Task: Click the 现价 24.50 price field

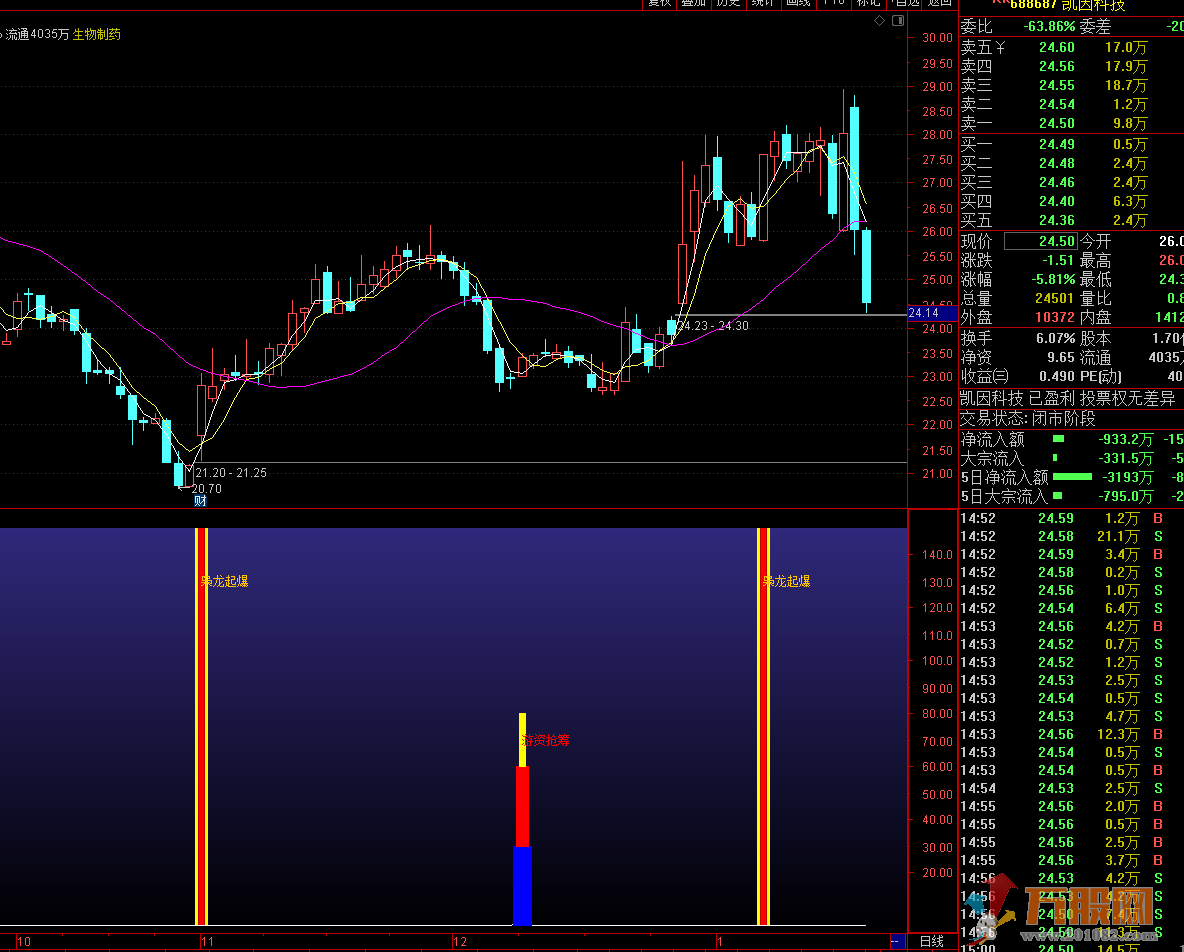Action: tap(1040, 241)
